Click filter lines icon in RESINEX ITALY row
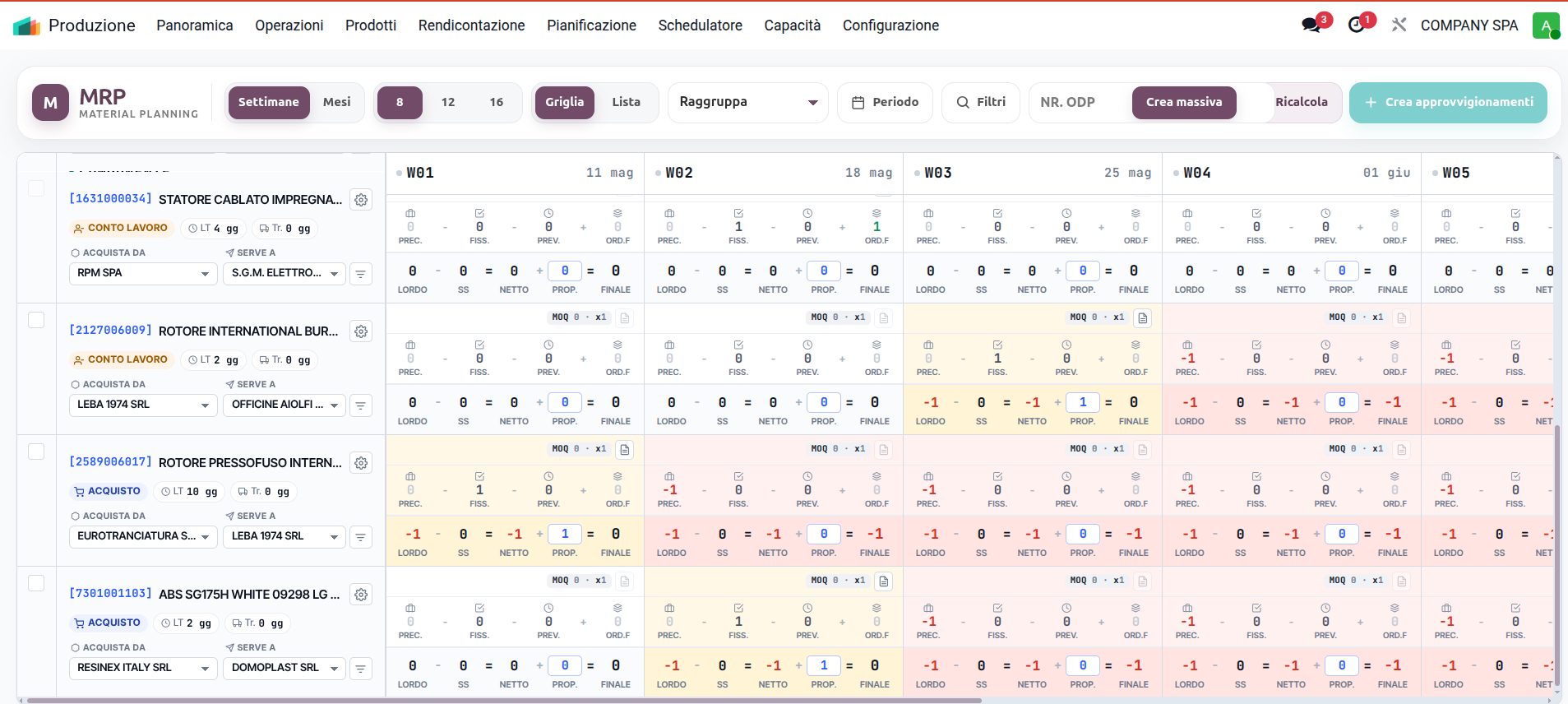The image size is (1568, 704). [x=361, y=669]
